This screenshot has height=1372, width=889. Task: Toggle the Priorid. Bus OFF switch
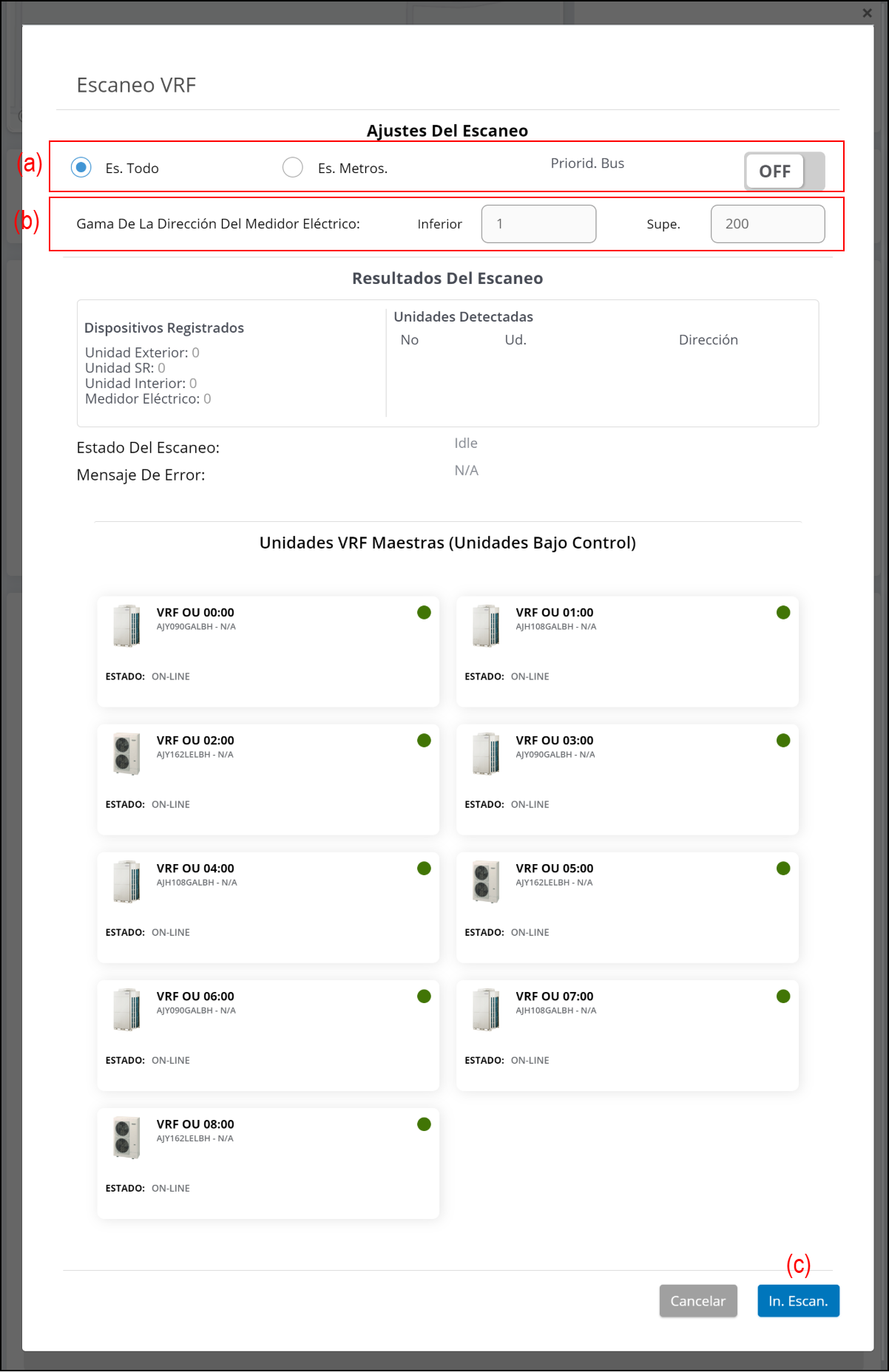(x=783, y=171)
